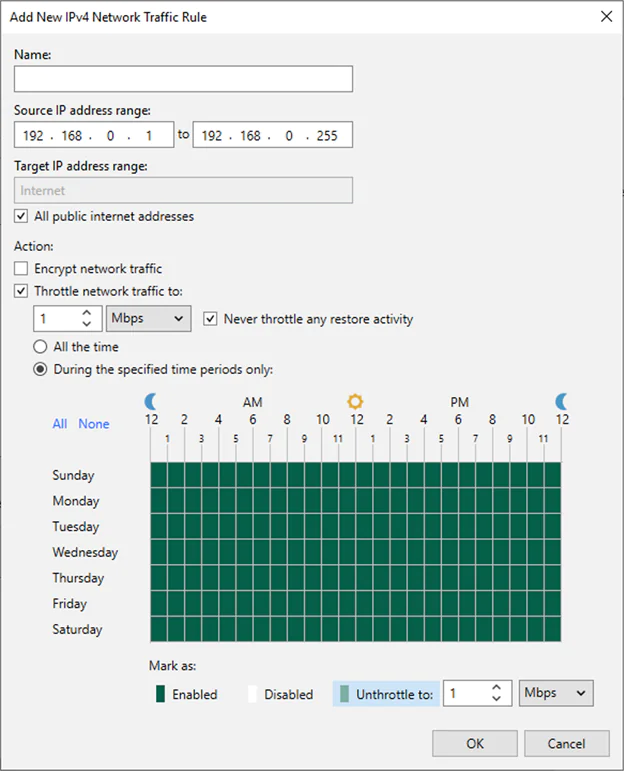Select During the specified time periods only
Viewport: 624px width, 771px height.
coord(40,369)
